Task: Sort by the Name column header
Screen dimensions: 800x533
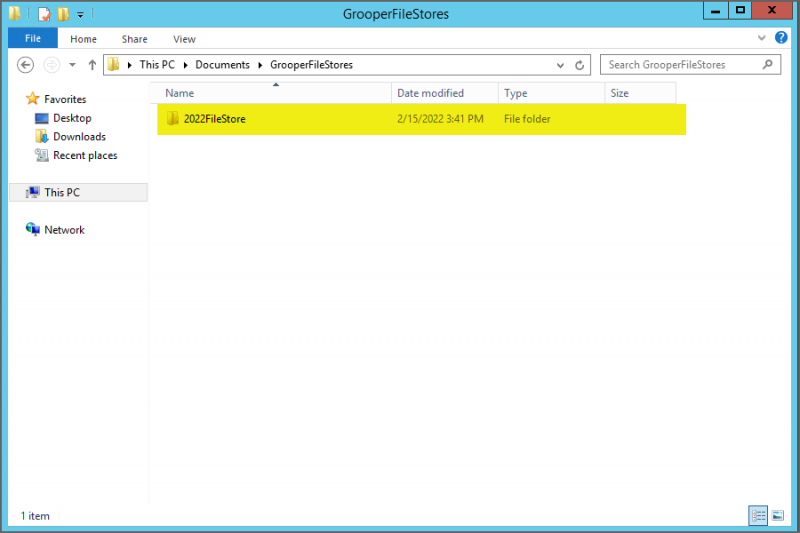Action: pos(273,93)
